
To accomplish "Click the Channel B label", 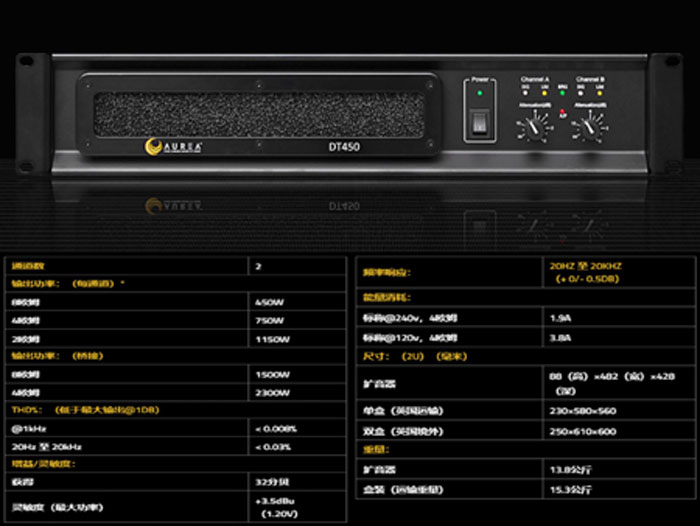I will click(x=590, y=79).
